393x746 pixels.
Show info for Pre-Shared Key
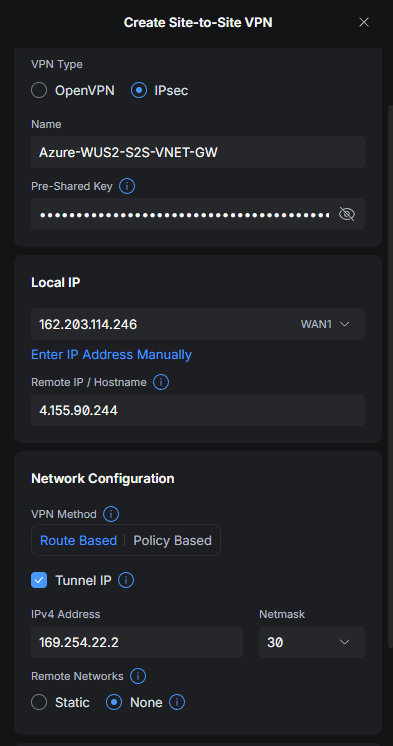(x=127, y=186)
